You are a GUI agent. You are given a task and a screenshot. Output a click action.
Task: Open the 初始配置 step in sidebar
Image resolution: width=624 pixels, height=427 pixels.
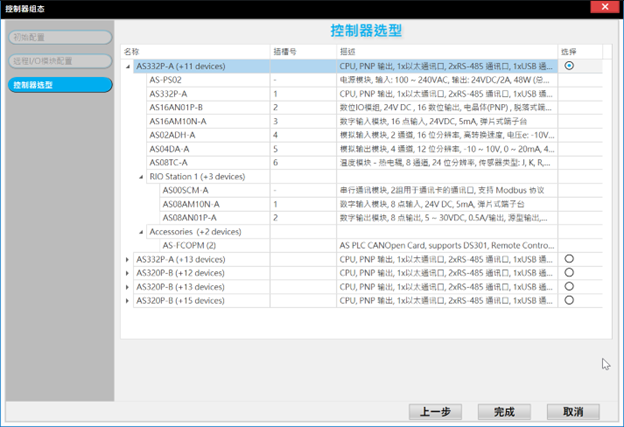(x=58, y=38)
